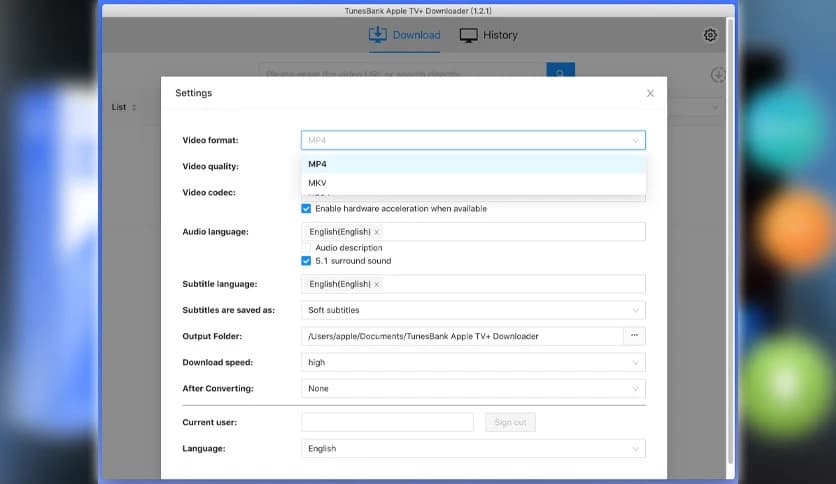Open the interface Language dropdown
836x484 pixels.
click(x=473, y=449)
